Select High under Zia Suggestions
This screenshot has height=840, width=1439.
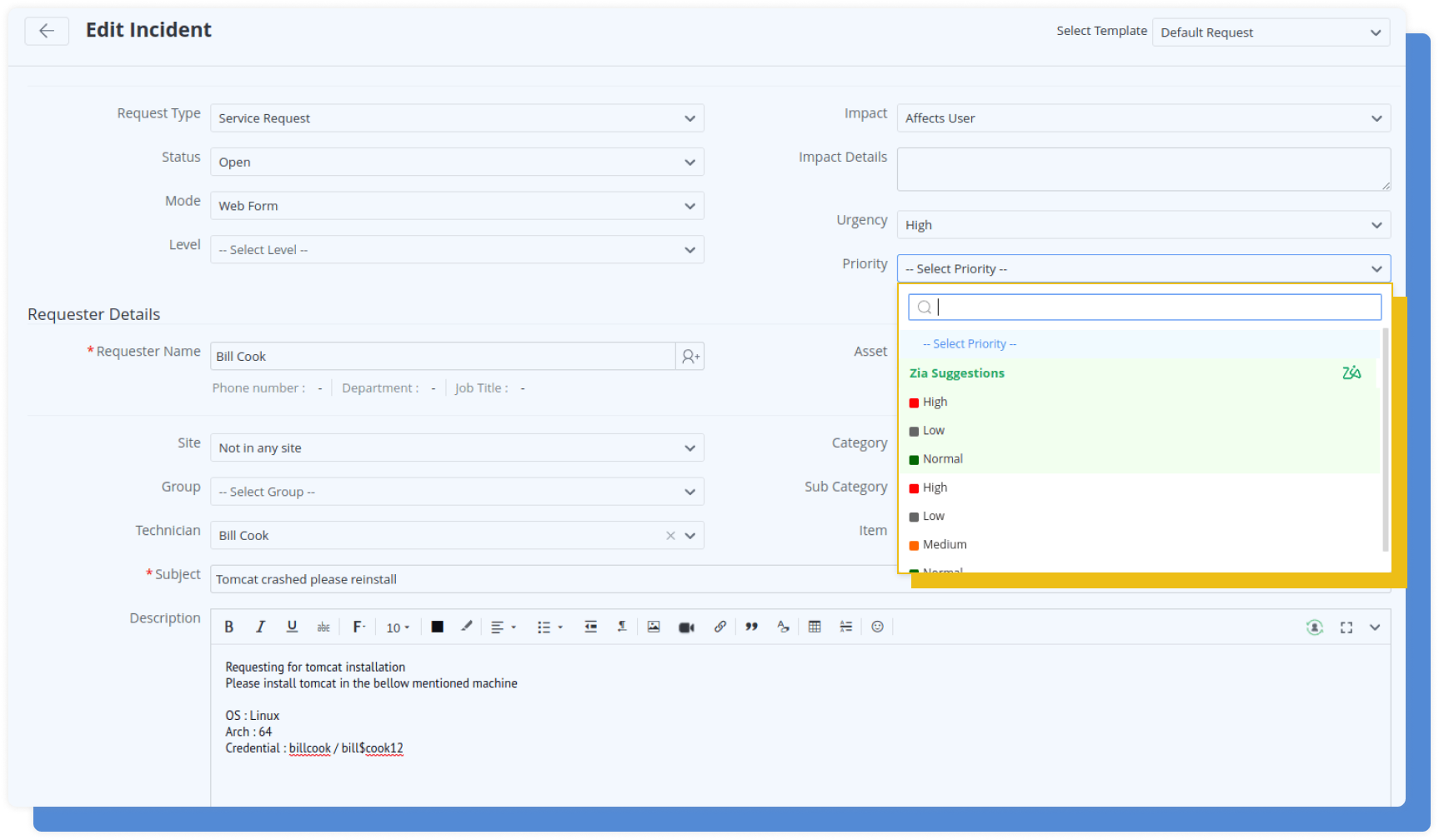click(1140, 402)
